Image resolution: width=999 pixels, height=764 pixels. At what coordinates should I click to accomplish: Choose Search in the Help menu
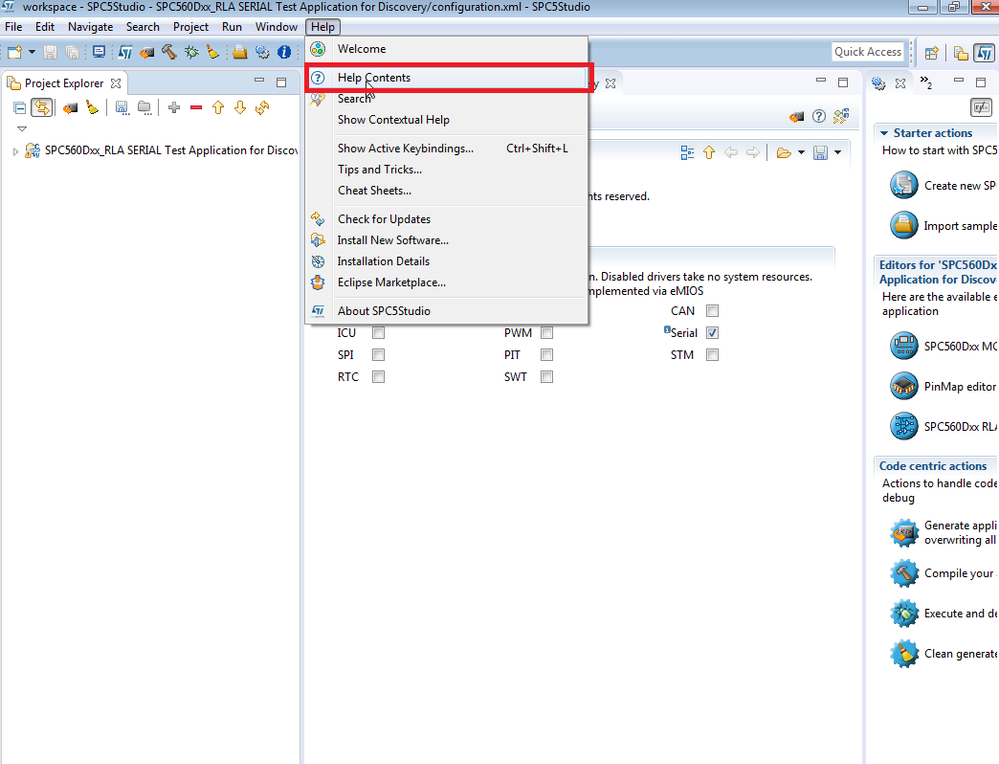pos(447,99)
